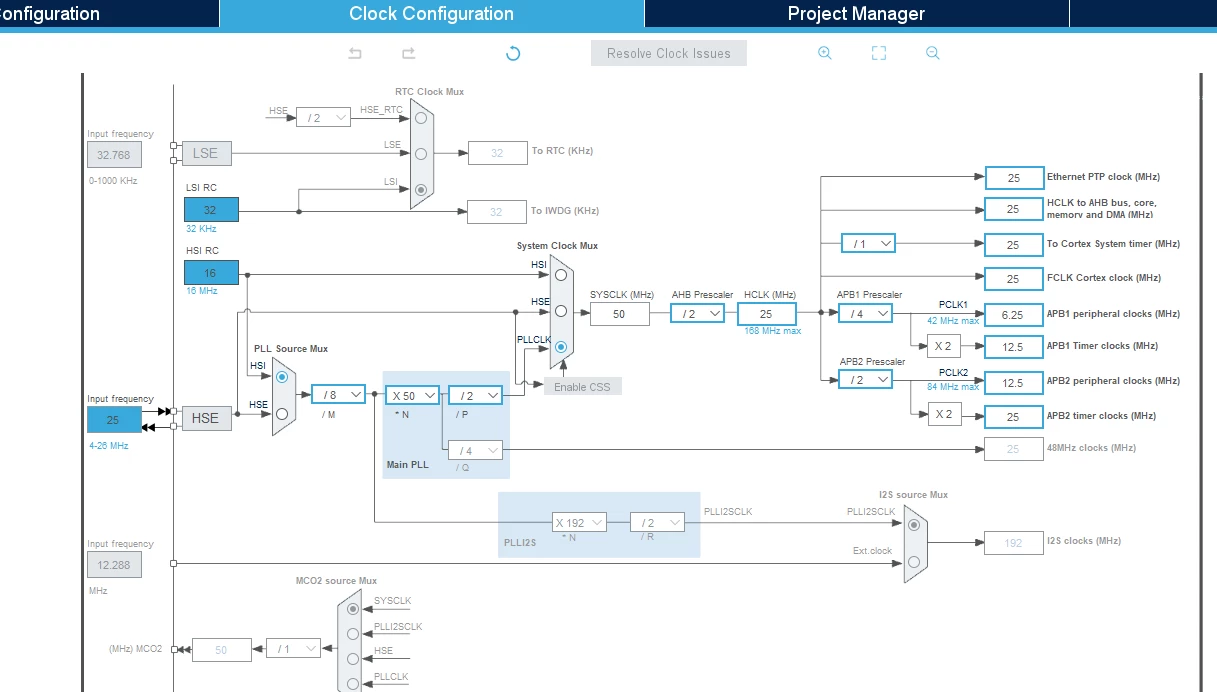Open the MCO2 /1 divider dropdown

tap(293, 649)
